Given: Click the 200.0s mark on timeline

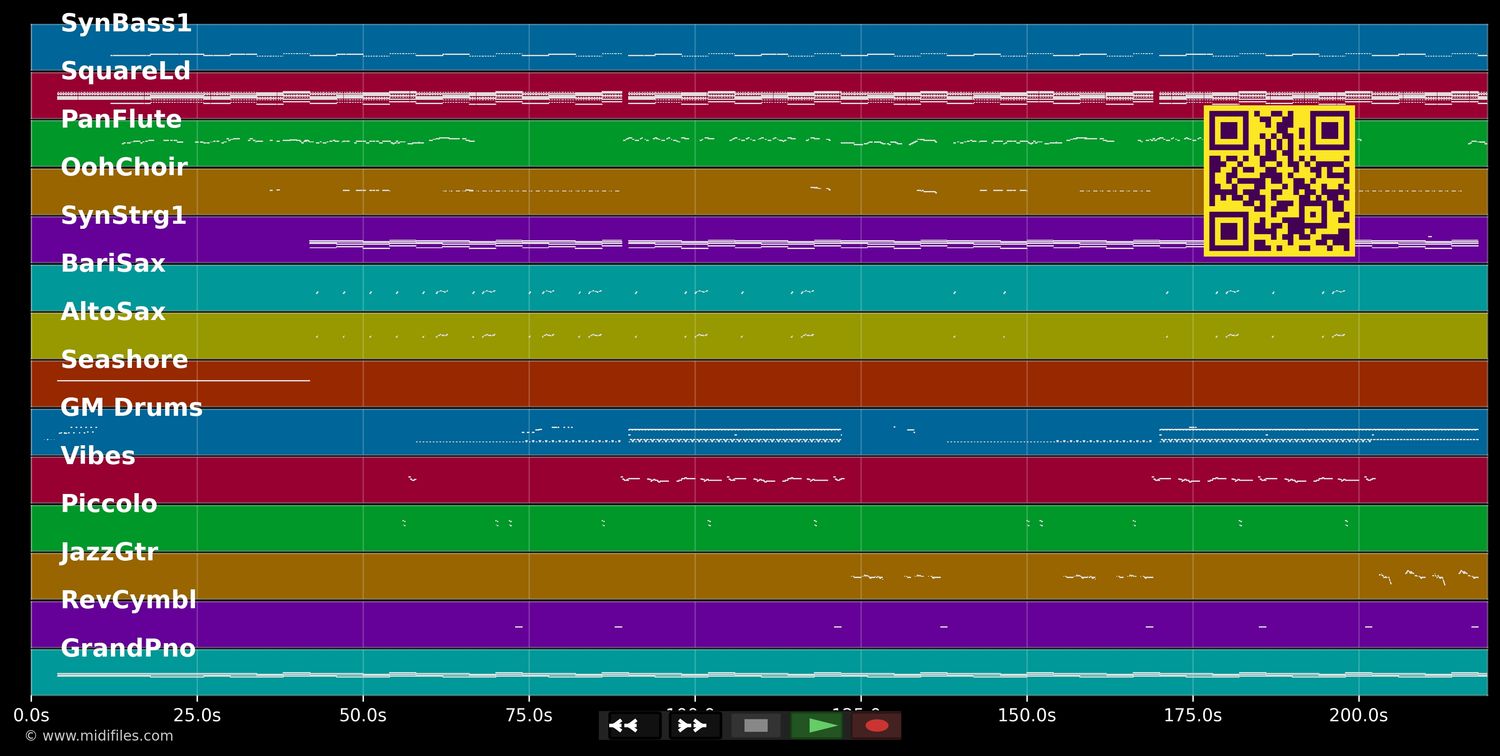Looking at the screenshot, I should pyautogui.click(x=1358, y=715).
